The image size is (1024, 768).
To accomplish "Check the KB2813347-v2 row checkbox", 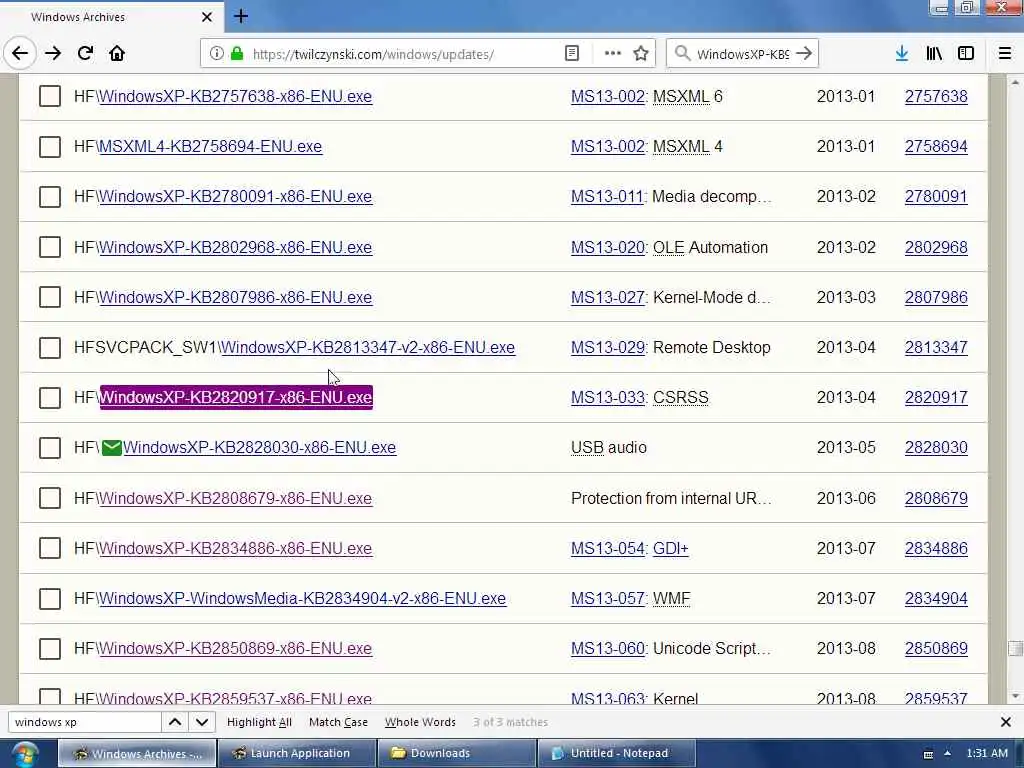I will pos(50,347).
